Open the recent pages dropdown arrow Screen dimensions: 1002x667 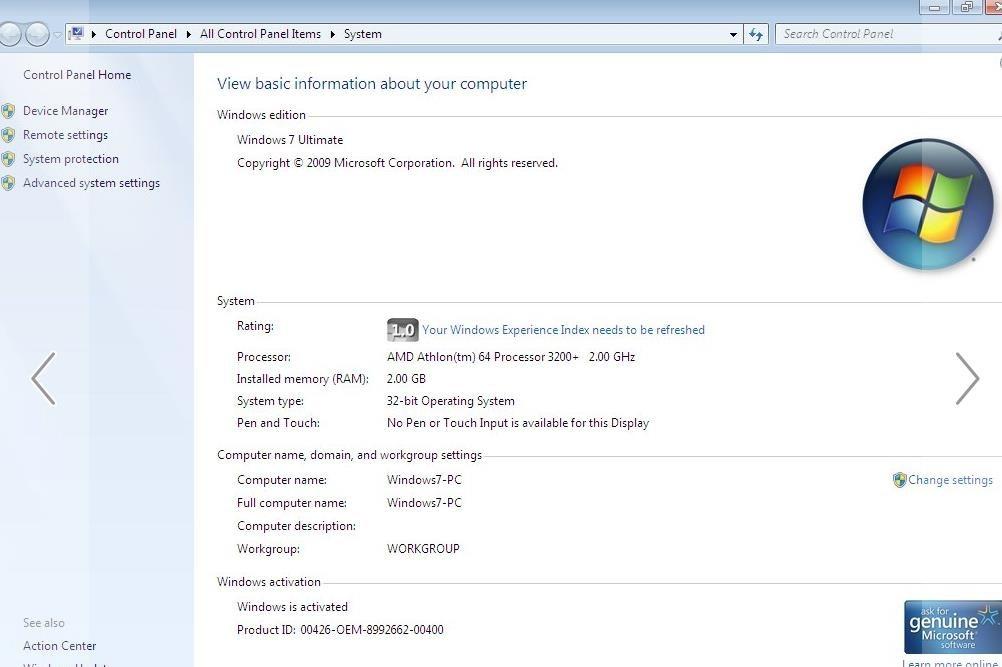58,34
